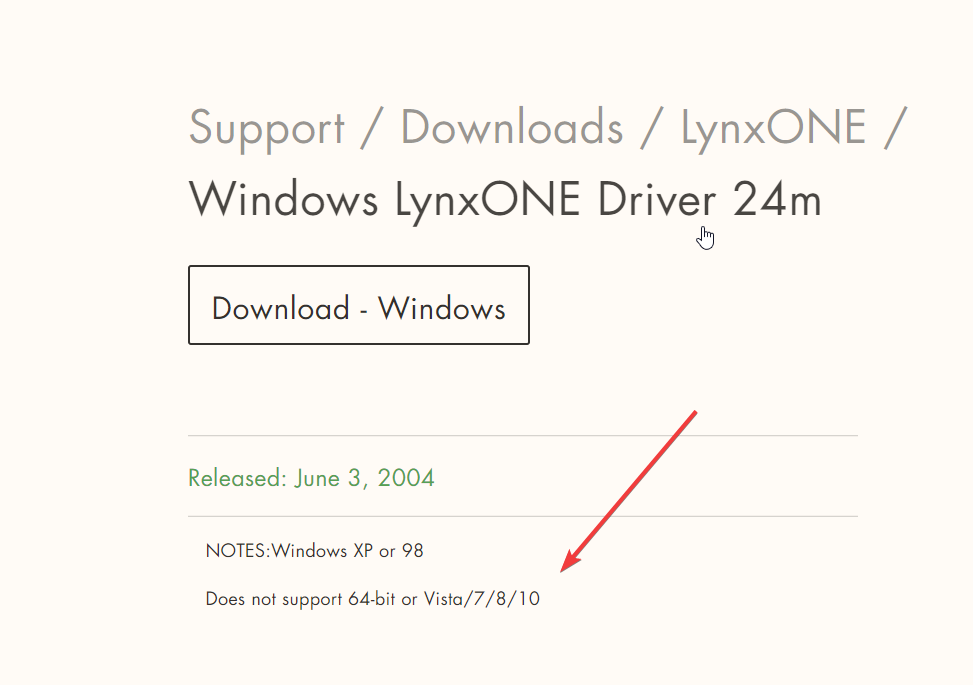
Task: Click the 24m version in the title
Action: (x=777, y=199)
